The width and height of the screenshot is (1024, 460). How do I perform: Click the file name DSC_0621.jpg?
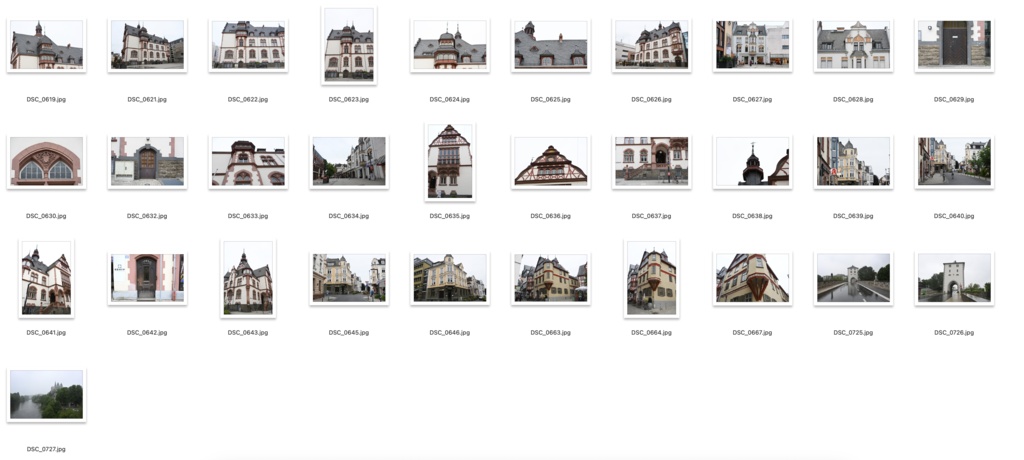click(147, 99)
